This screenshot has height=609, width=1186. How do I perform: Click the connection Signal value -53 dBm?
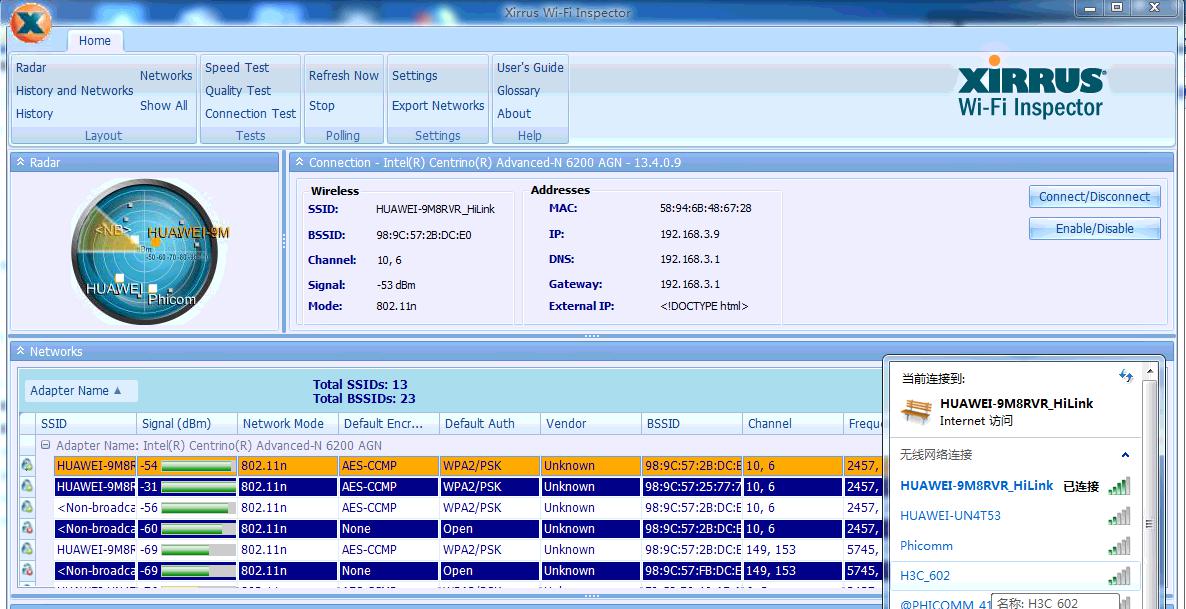pyautogui.click(x=396, y=285)
